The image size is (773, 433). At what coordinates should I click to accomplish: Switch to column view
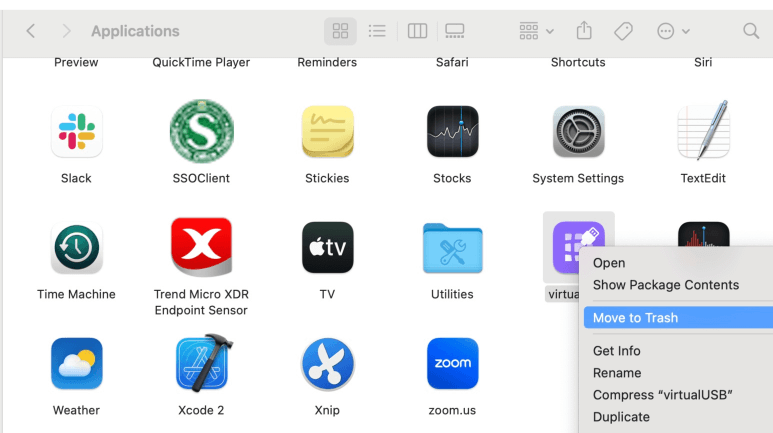417,31
